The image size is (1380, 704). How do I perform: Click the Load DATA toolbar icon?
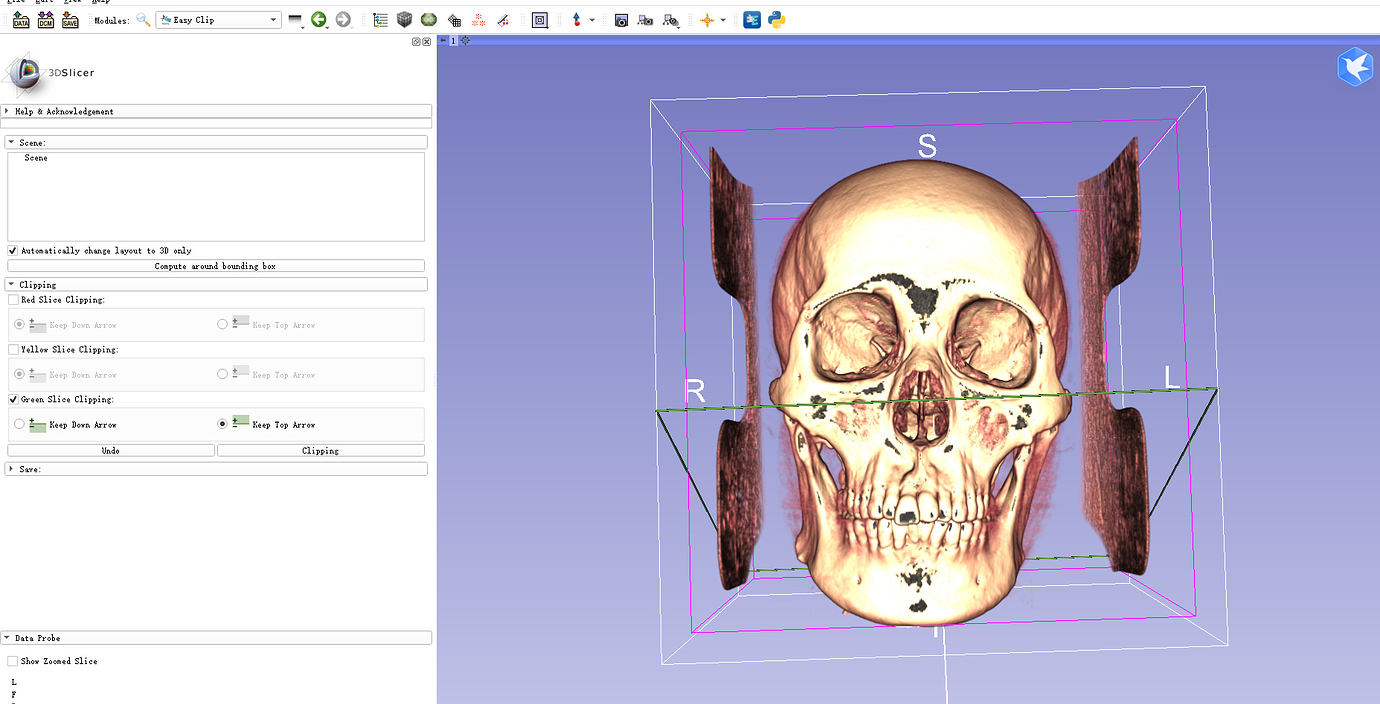(x=21, y=20)
